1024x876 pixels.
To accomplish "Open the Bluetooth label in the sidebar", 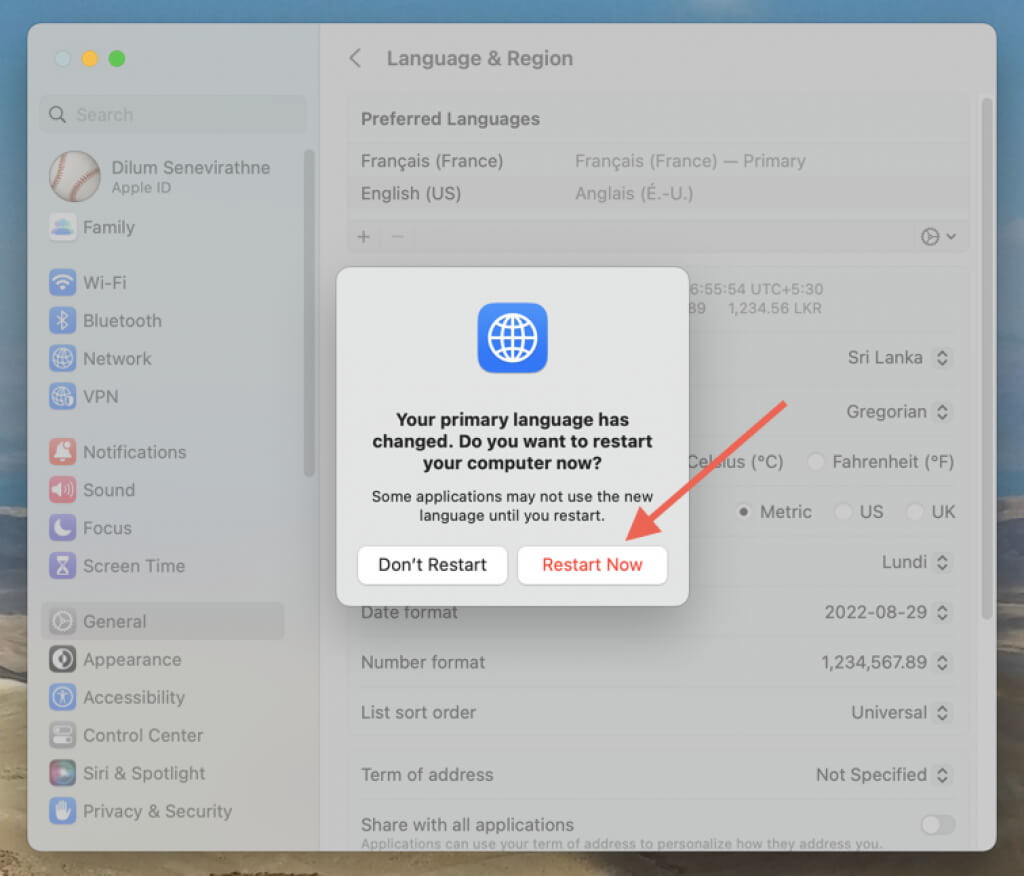I will [122, 321].
